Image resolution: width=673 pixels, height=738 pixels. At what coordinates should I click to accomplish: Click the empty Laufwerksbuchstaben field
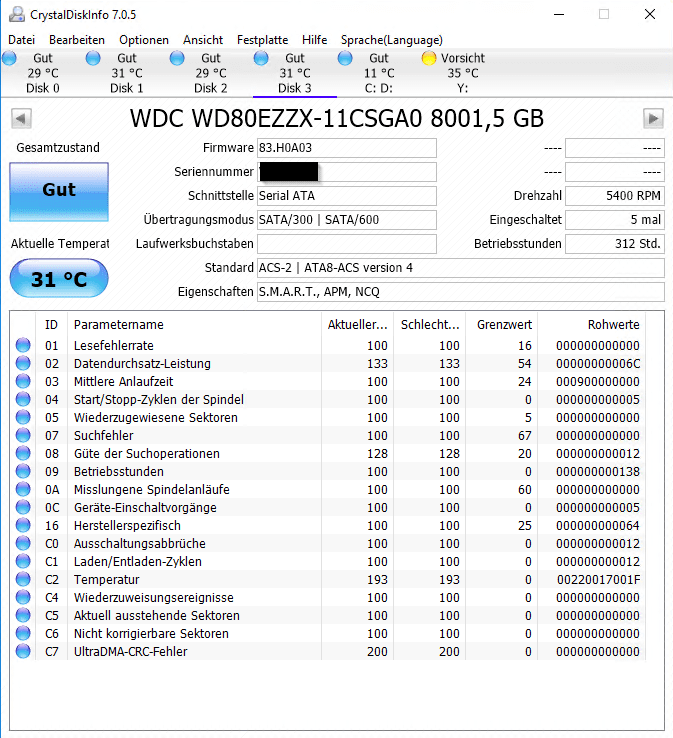(347, 244)
